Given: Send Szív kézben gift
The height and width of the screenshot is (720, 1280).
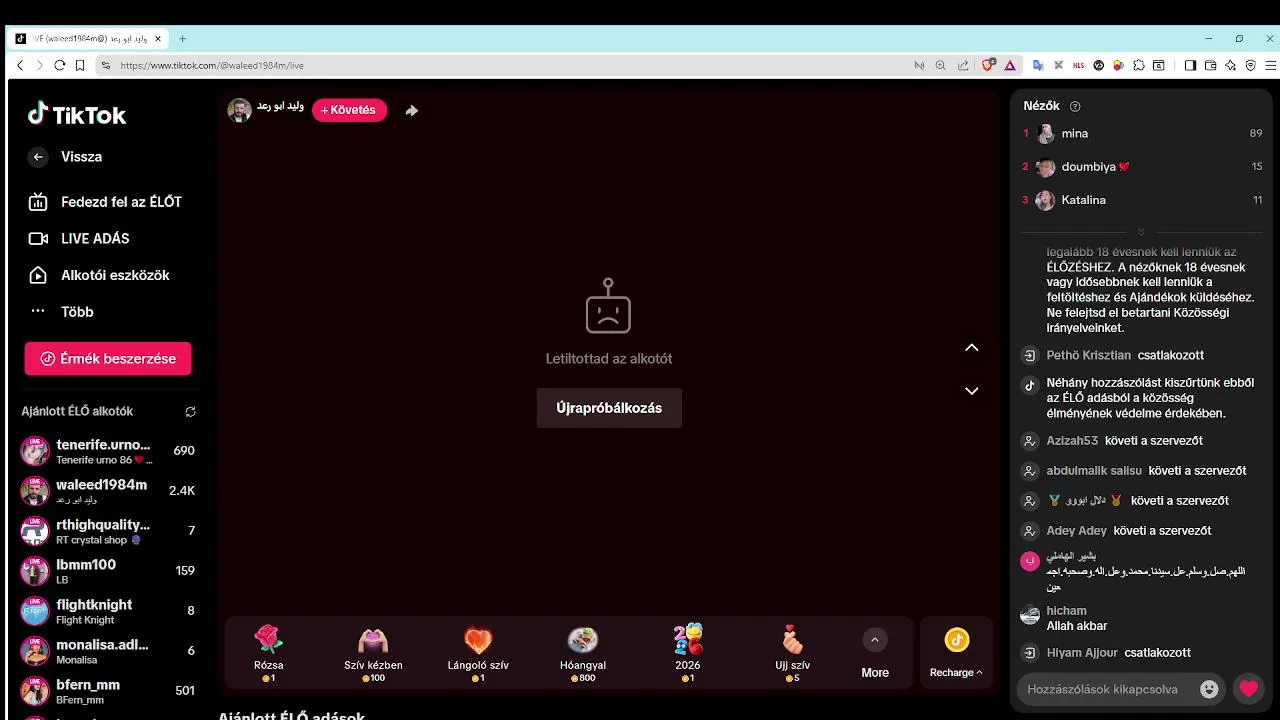Looking at the screenshot, I should (373, 653).
